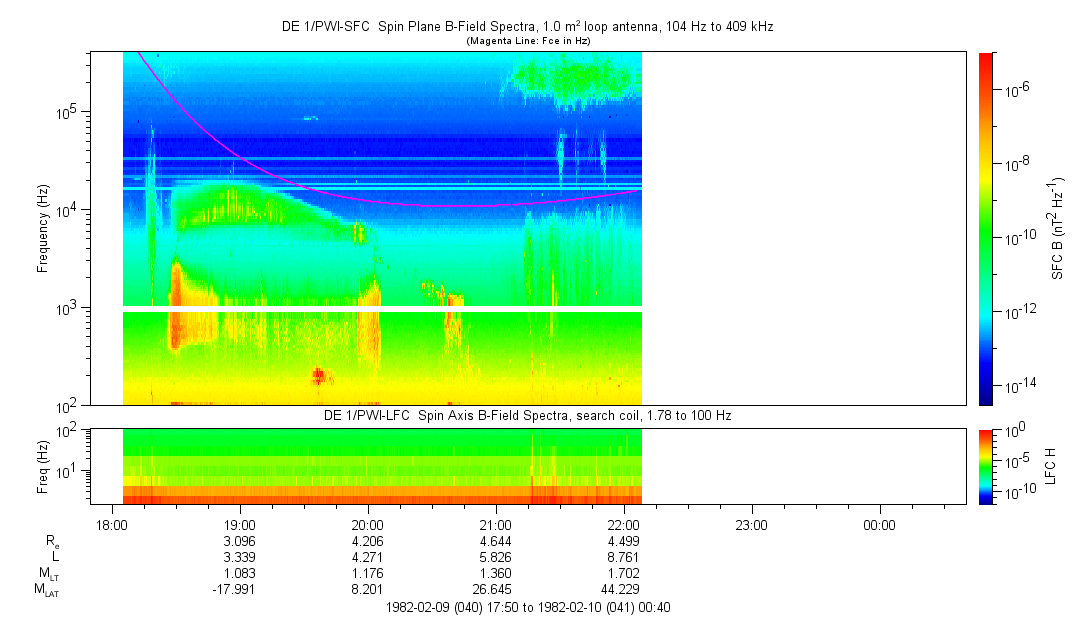Click the MLT value 1.360
The height and width of the screenshot is (620, 1083).
(x=496, y=574)
